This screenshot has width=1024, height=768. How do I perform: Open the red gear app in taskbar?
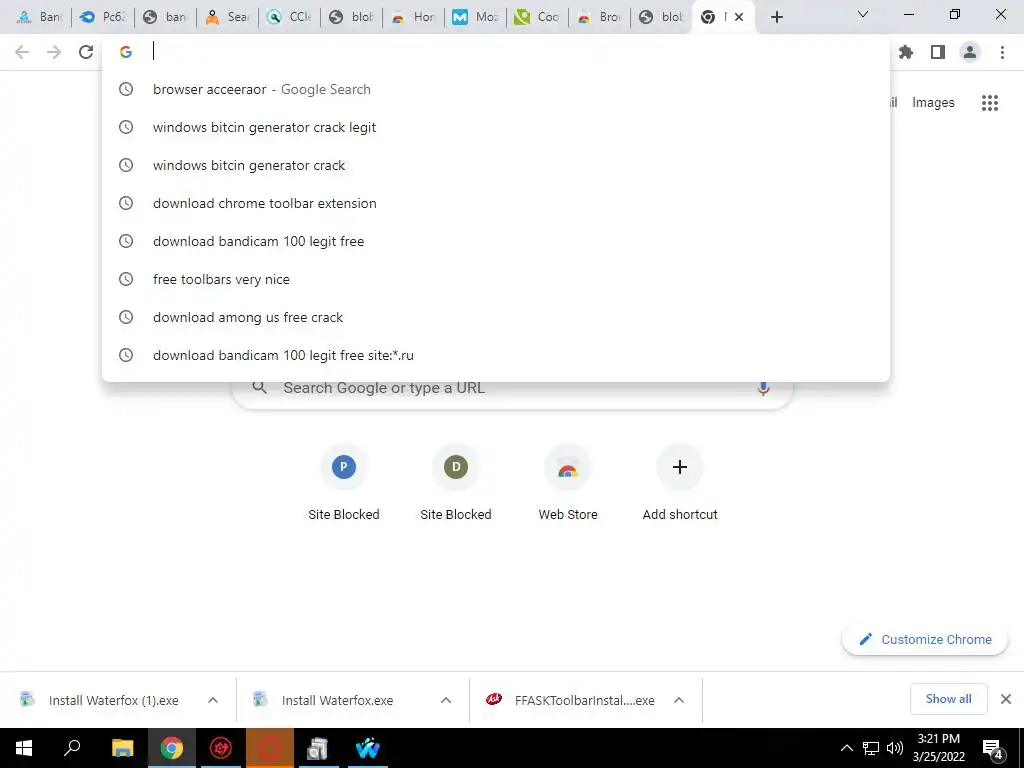tap(221, 748)
